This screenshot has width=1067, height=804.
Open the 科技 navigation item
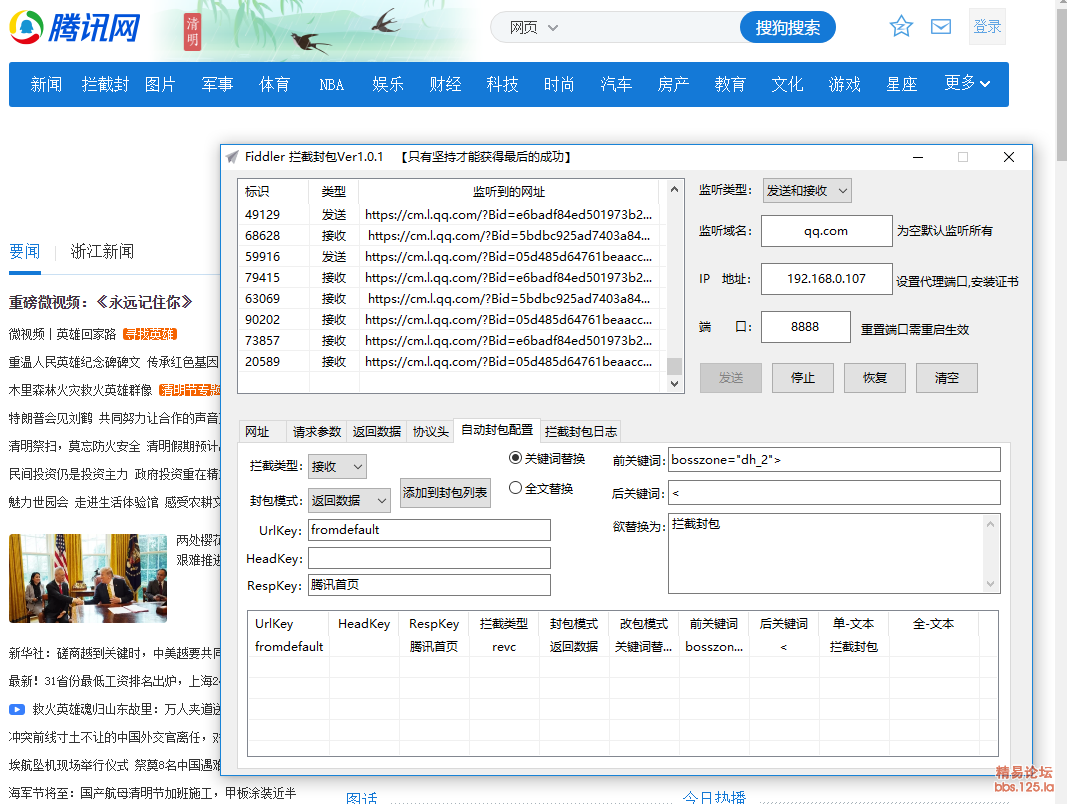pos(502,84)
